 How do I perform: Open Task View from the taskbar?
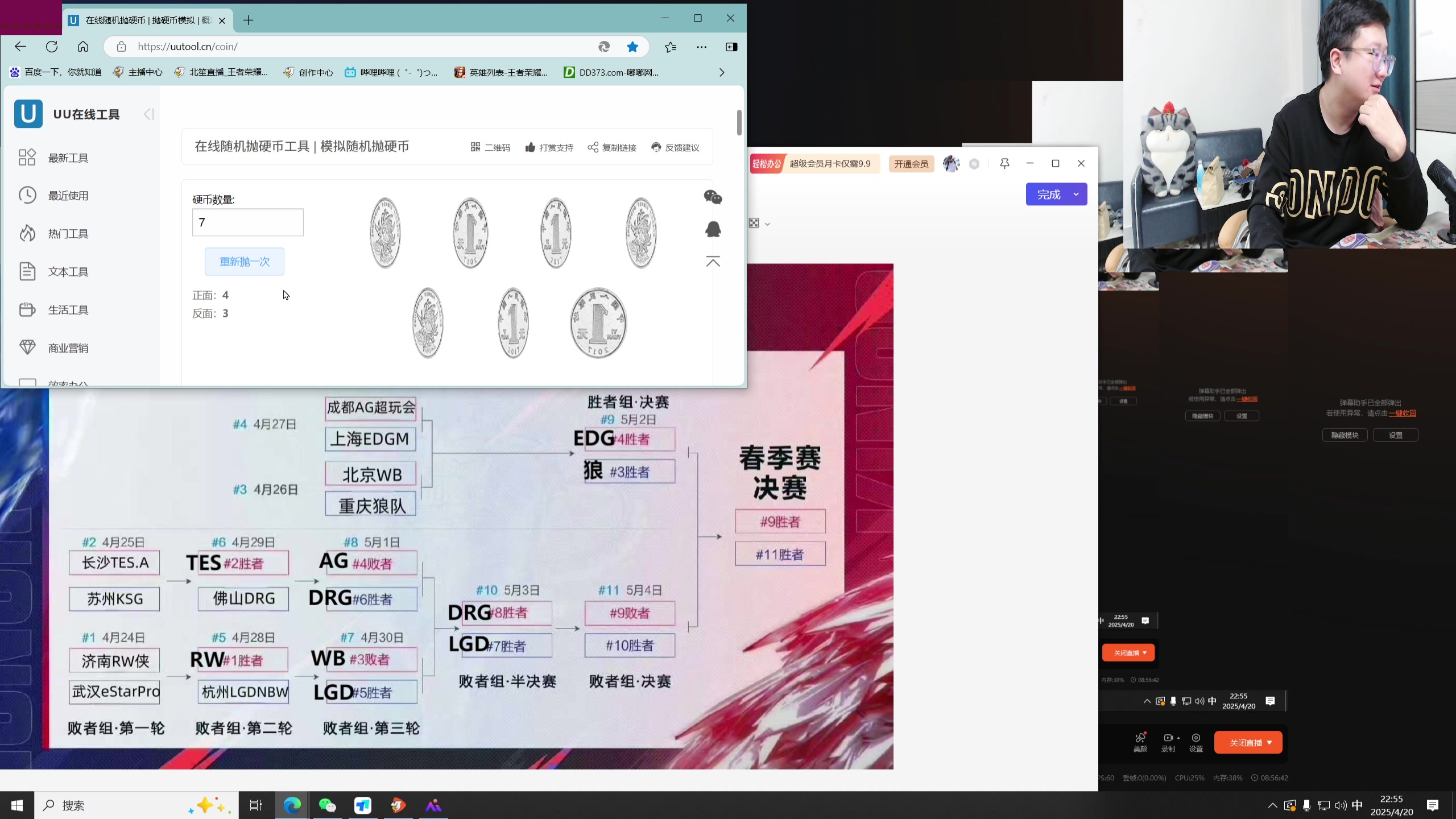click(256, 805)
